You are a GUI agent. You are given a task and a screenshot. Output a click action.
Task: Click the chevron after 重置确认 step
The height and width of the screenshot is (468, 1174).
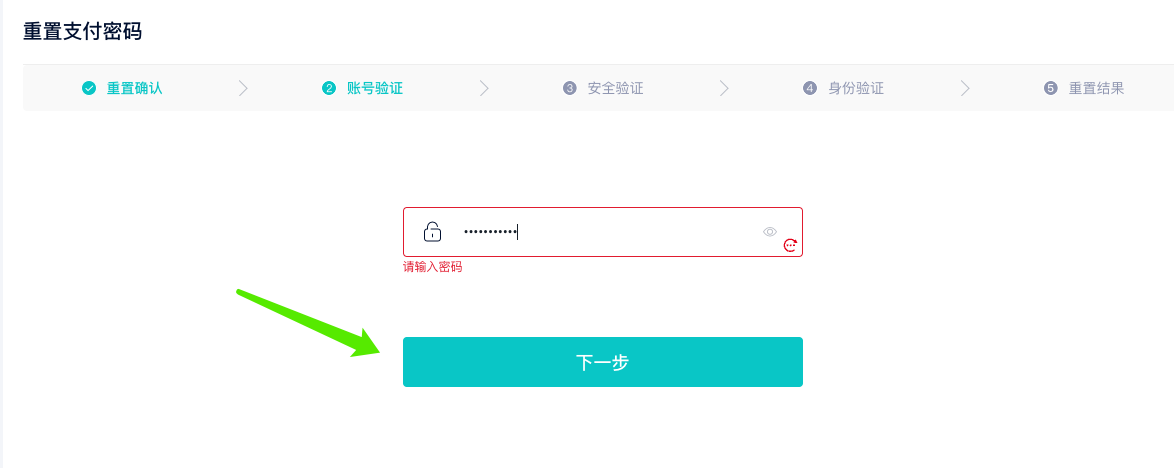(243, 88)
